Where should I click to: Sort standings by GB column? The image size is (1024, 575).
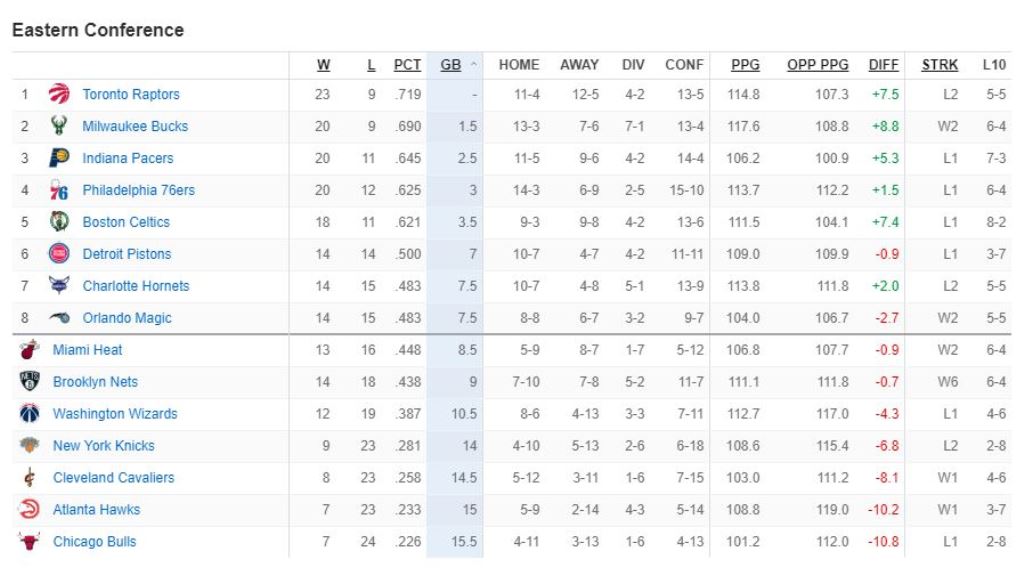point(451,65)
